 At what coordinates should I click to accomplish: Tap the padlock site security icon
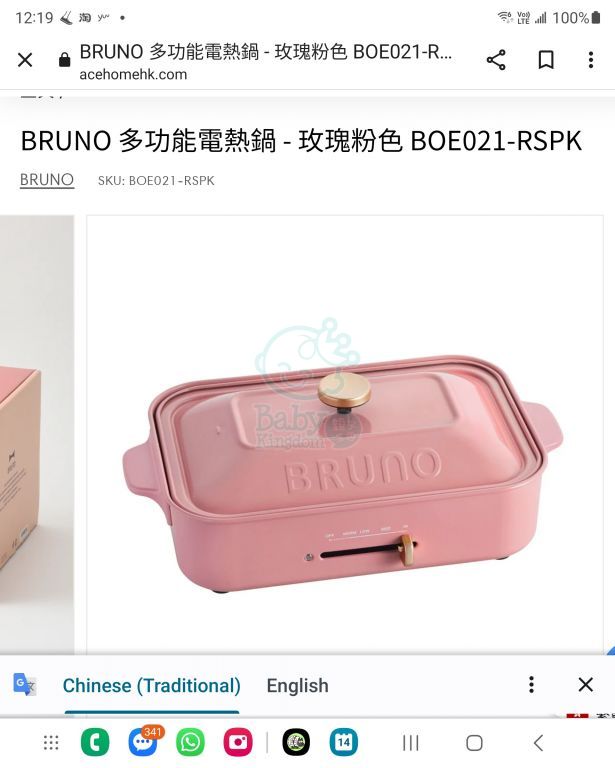click(64, 60)
